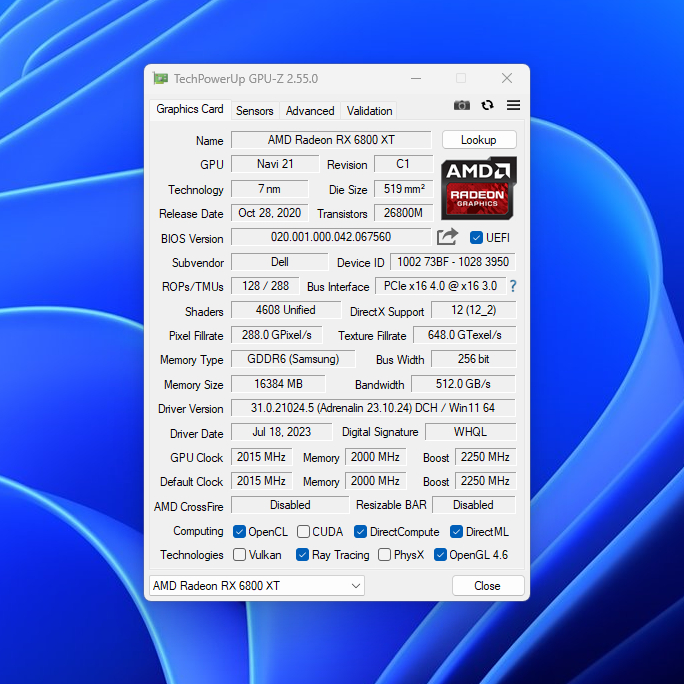Select the Validation tab
Screen dimensions: 684x684
click(369, 111)
